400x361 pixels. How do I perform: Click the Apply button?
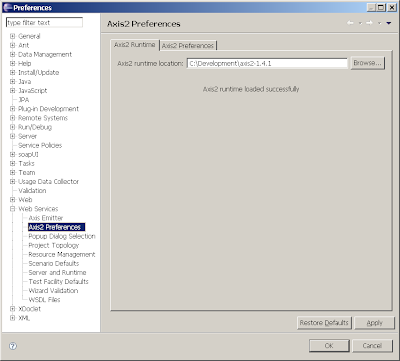point(374,323)
